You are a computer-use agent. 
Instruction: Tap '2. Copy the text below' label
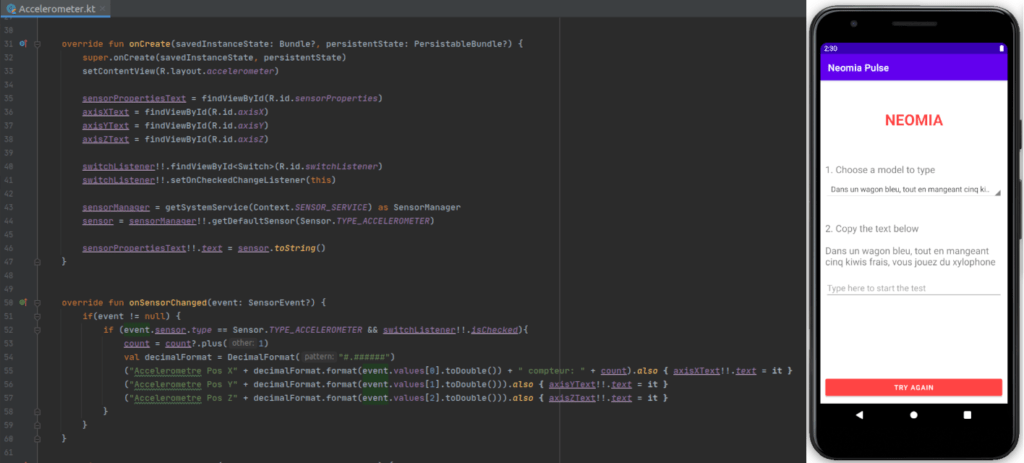click(872, 229)
